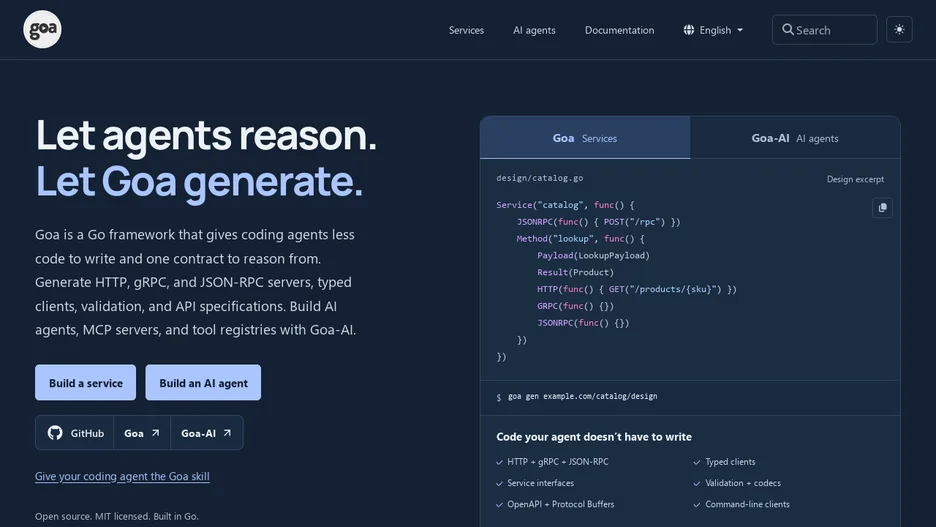Image resolution: width=936 pixels, height=527 pixels.
Task: Click the external arrow beside Goa-AI
Action: tap(227, 433)
